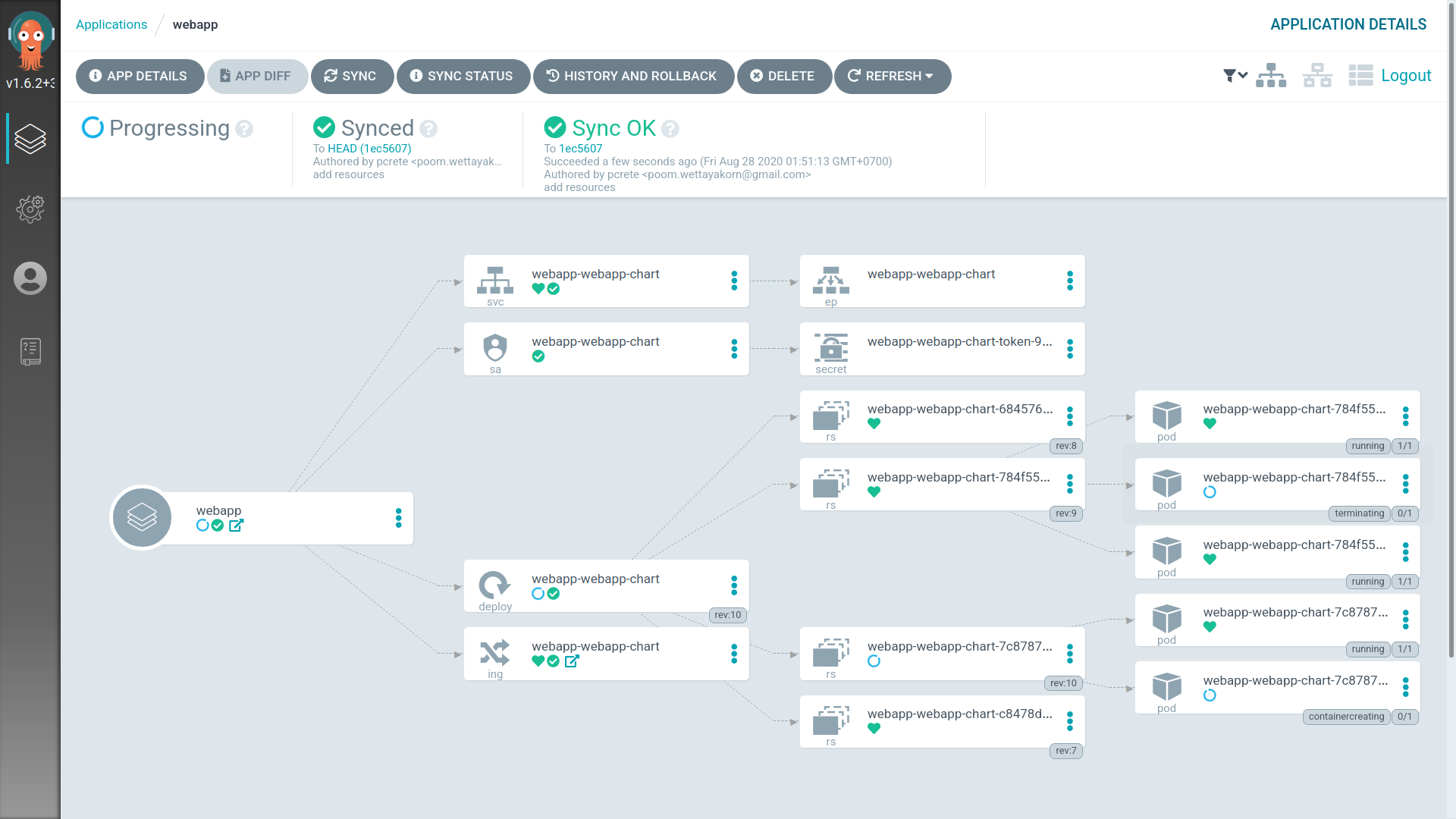Click the svc node icon for webapp-webapp-chart
The image size is (1456, 819).
click(495, 281)
